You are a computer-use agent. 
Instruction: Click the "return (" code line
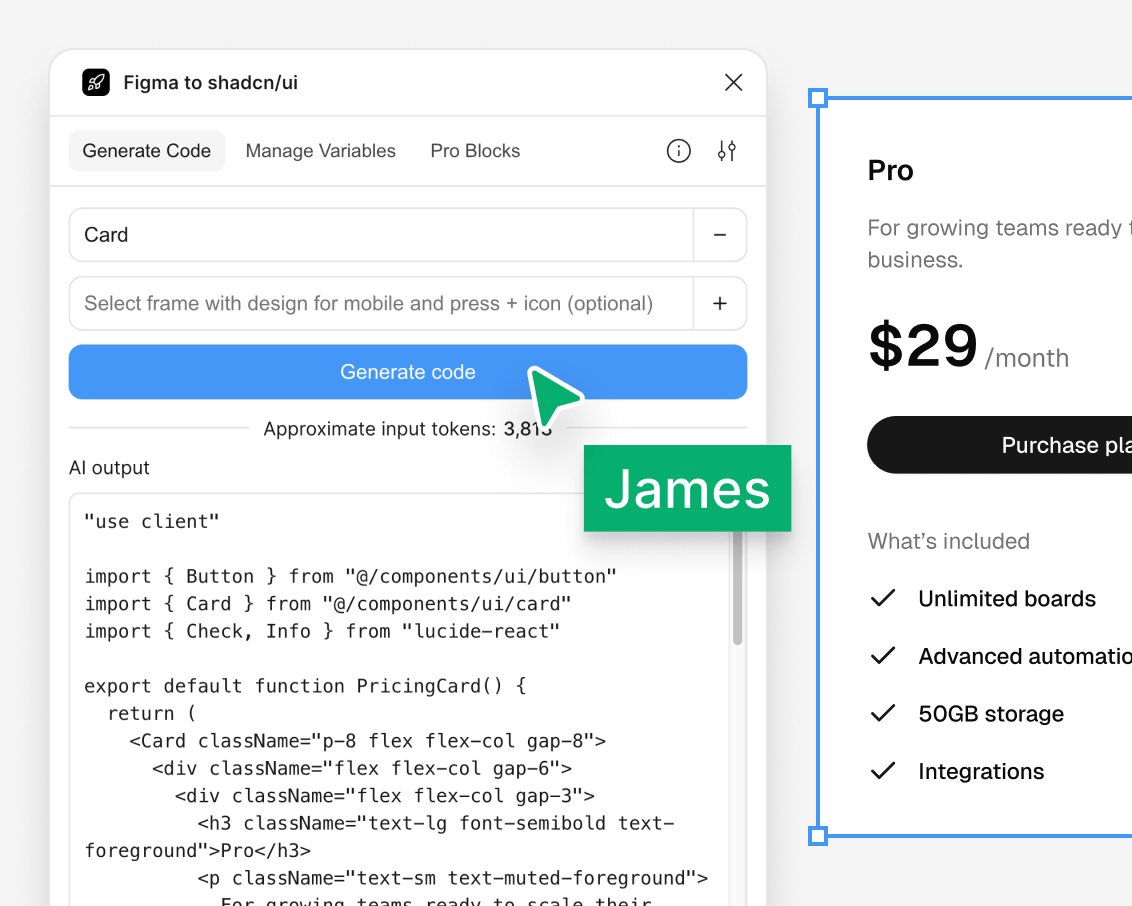152,714
